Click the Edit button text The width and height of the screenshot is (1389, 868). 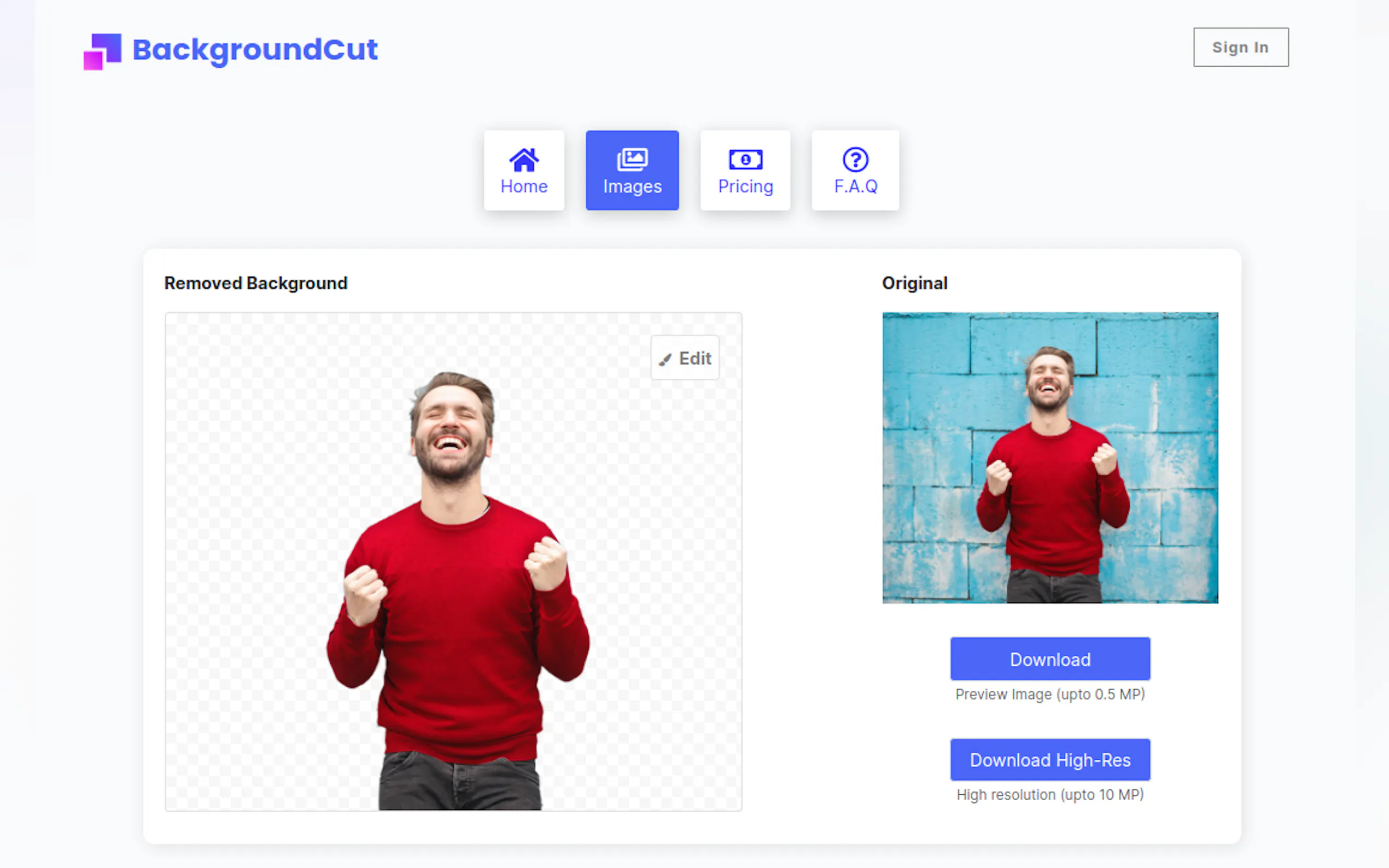tap(695, 359)
